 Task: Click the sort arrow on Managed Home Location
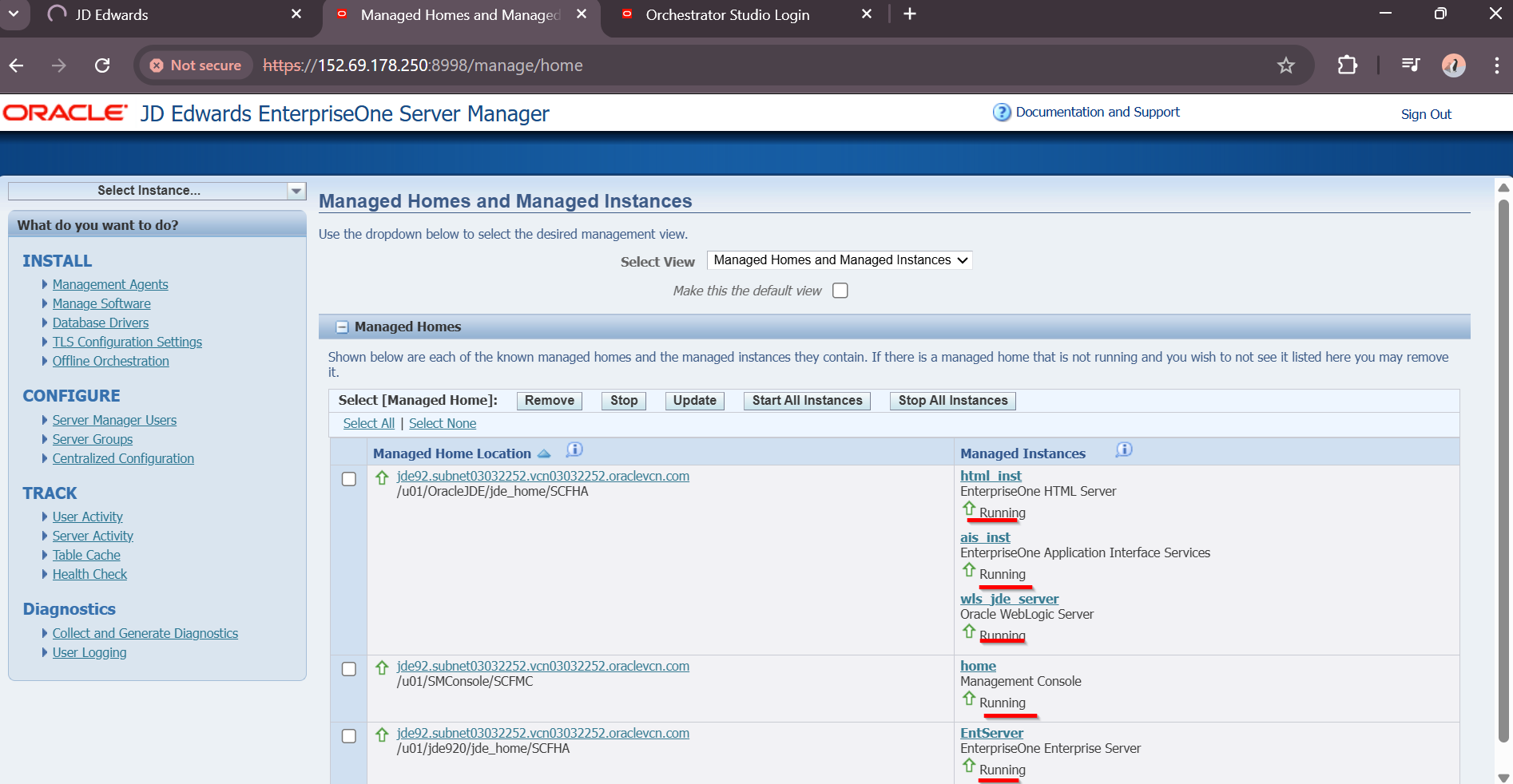click(x=544, y=453)
